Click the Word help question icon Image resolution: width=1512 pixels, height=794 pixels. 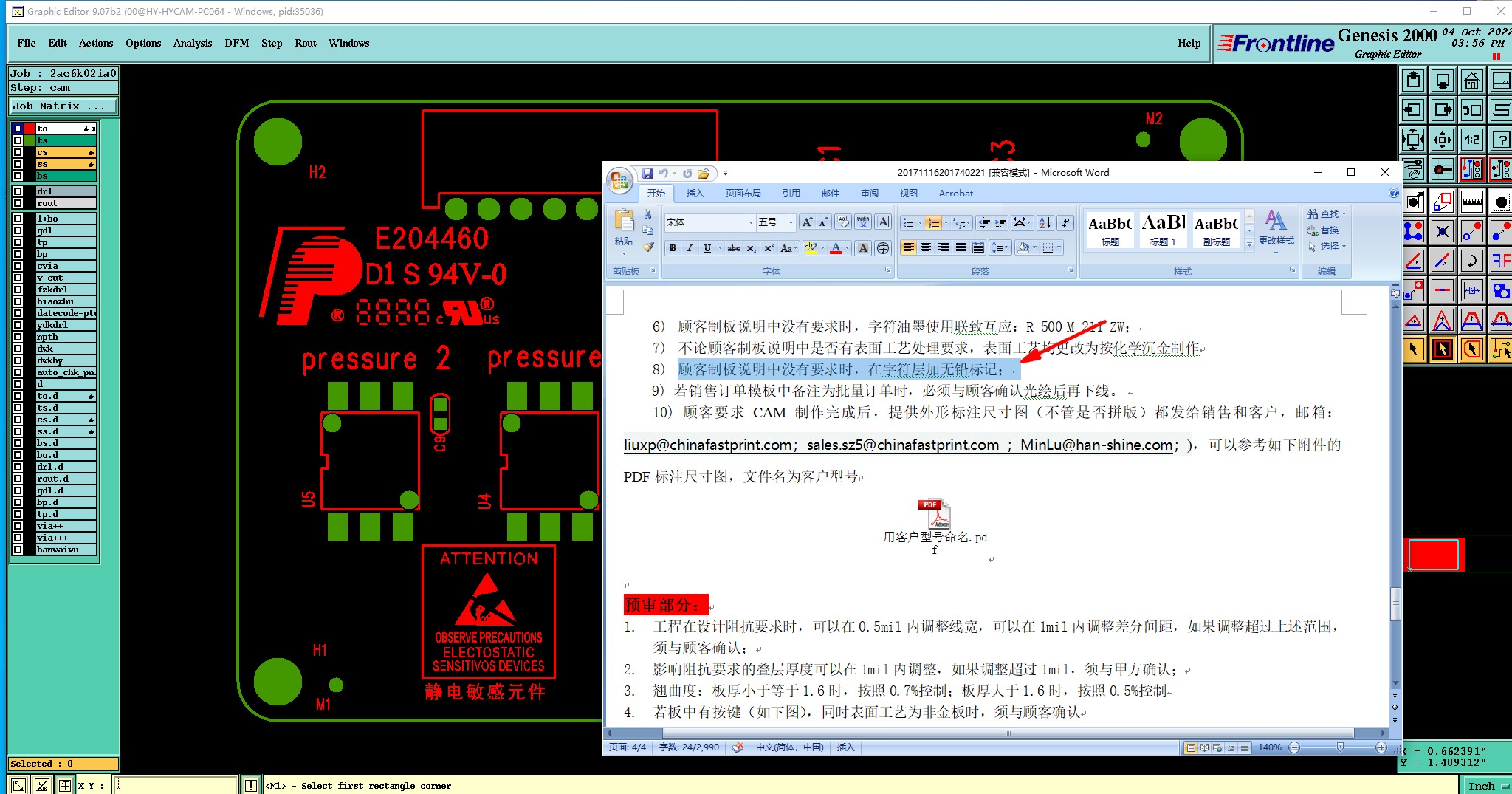1393,193
